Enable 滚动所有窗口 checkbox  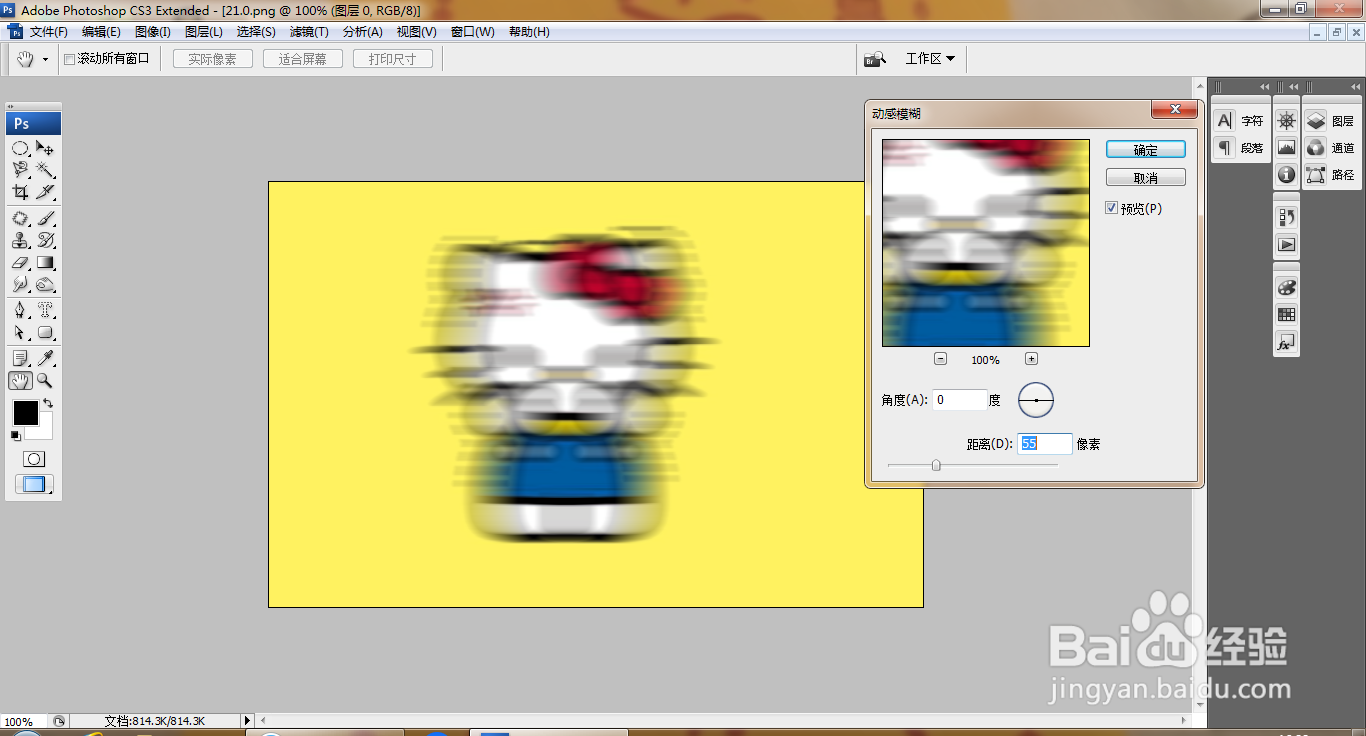tap(69, 59)
